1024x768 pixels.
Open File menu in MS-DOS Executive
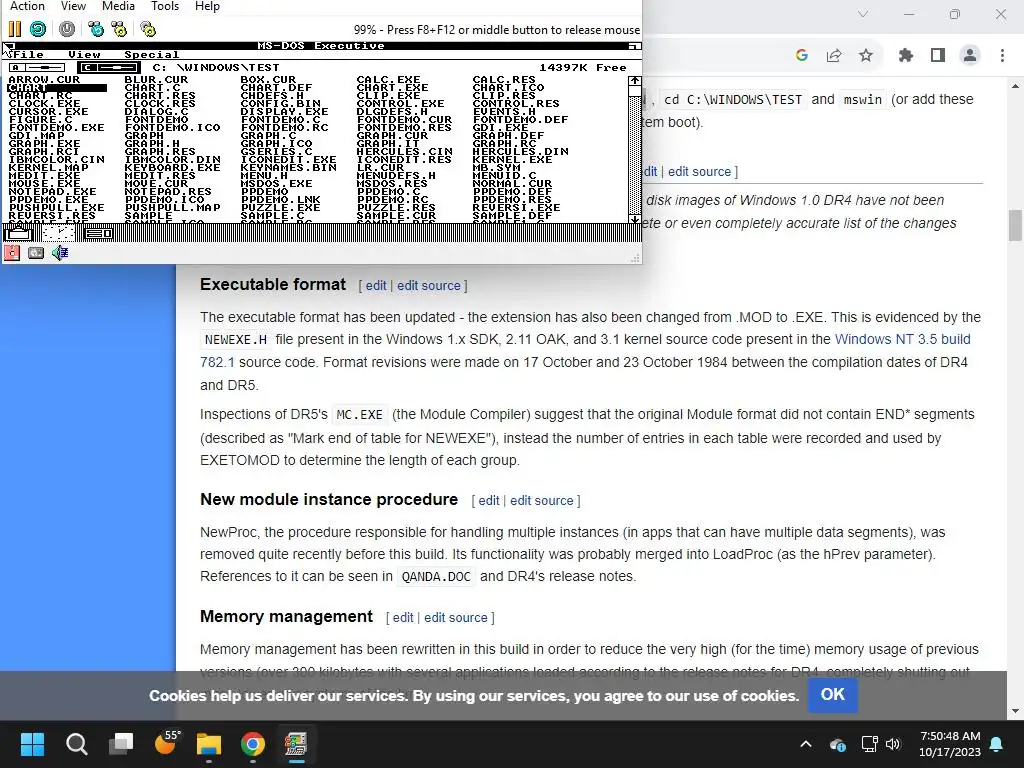click(29, 55)
